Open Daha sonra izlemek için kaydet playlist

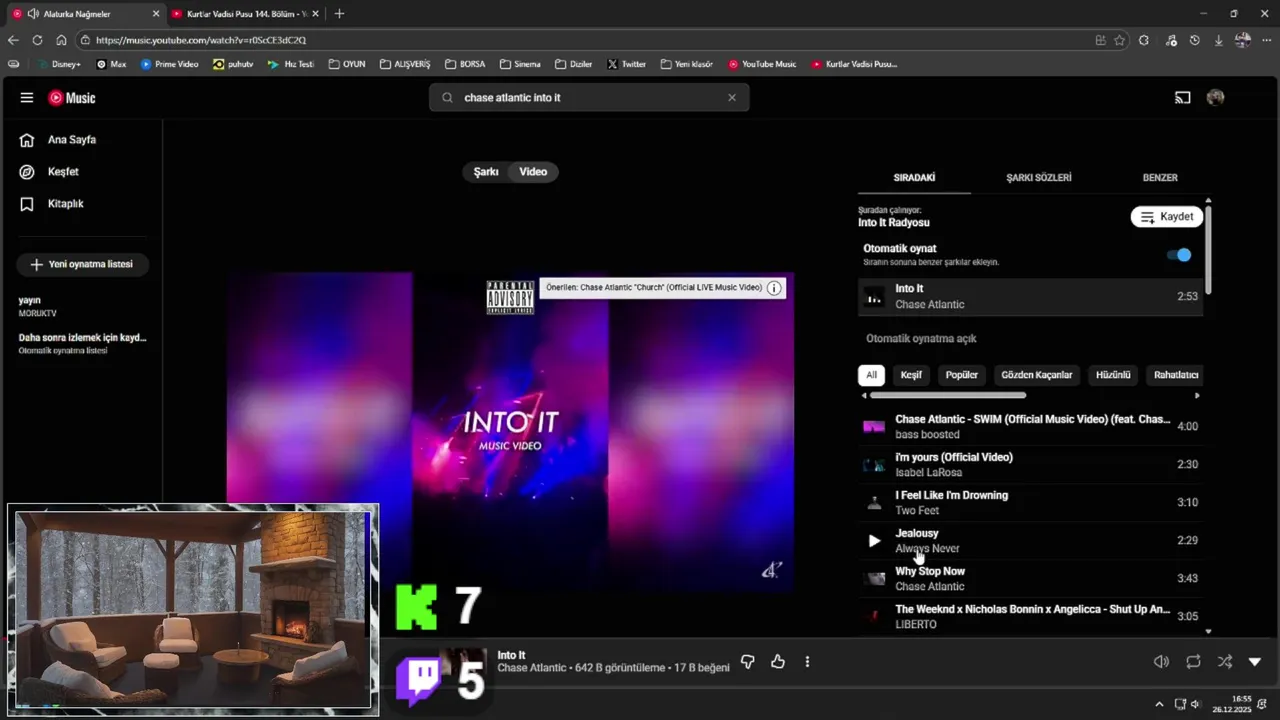point(82,344)
